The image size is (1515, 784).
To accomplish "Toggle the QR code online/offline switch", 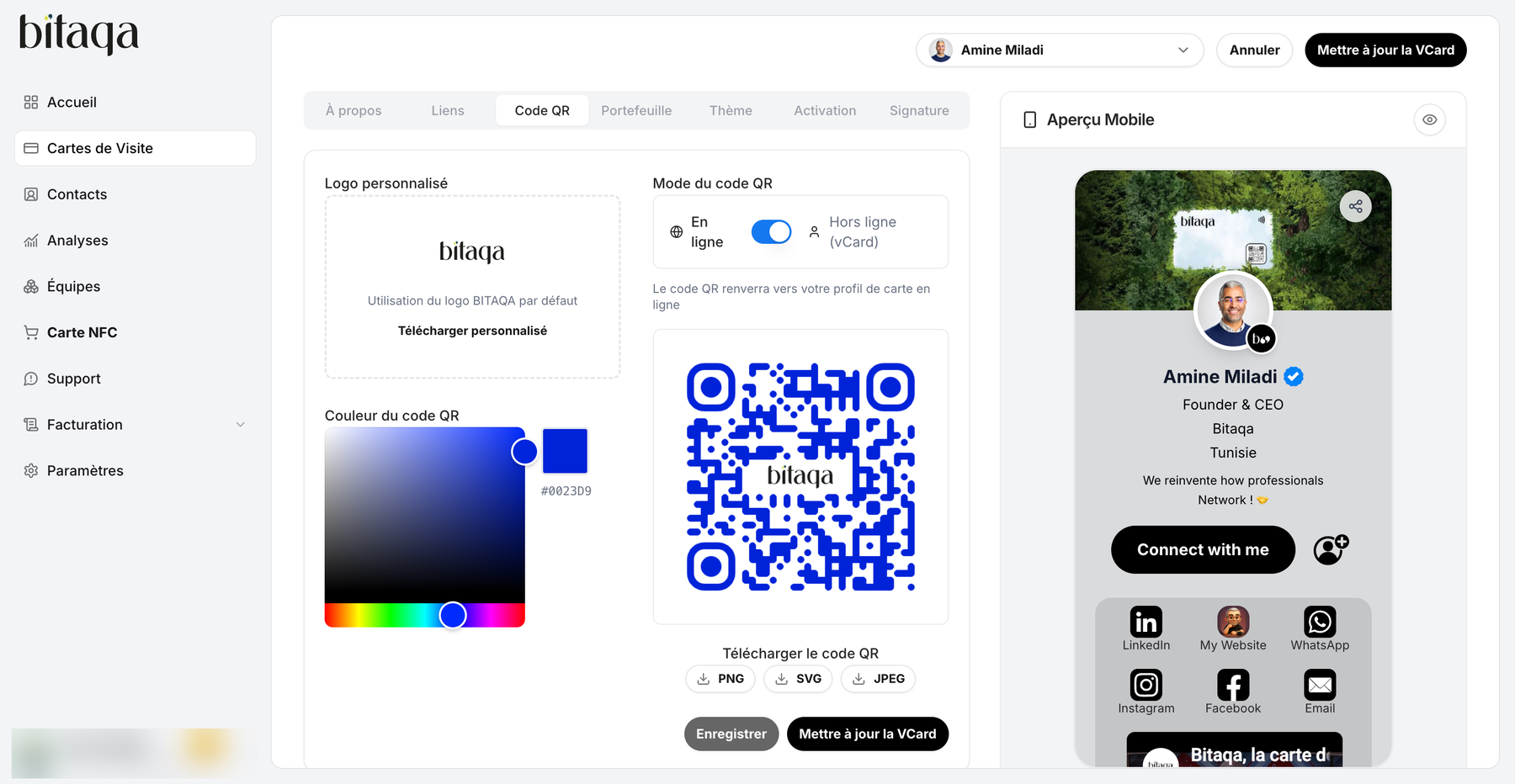I will [x=771, y=231].
